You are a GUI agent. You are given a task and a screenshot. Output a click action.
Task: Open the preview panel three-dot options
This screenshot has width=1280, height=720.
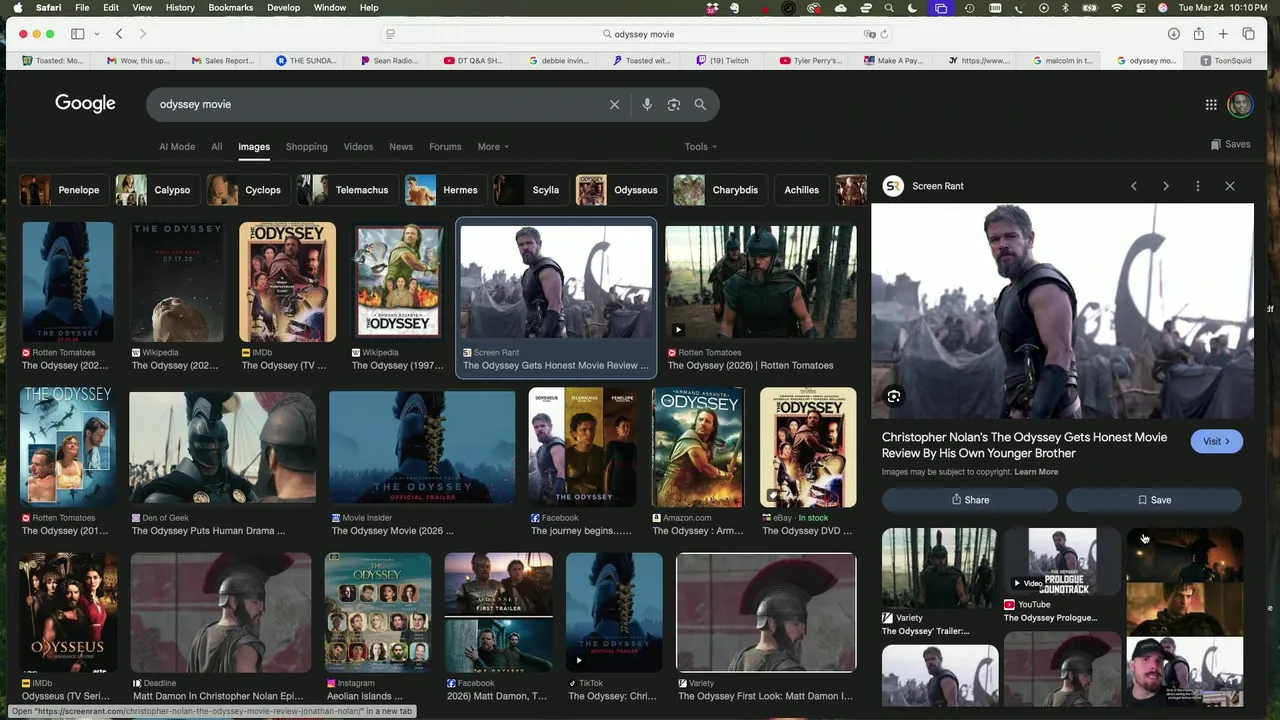click(1198, 186)
